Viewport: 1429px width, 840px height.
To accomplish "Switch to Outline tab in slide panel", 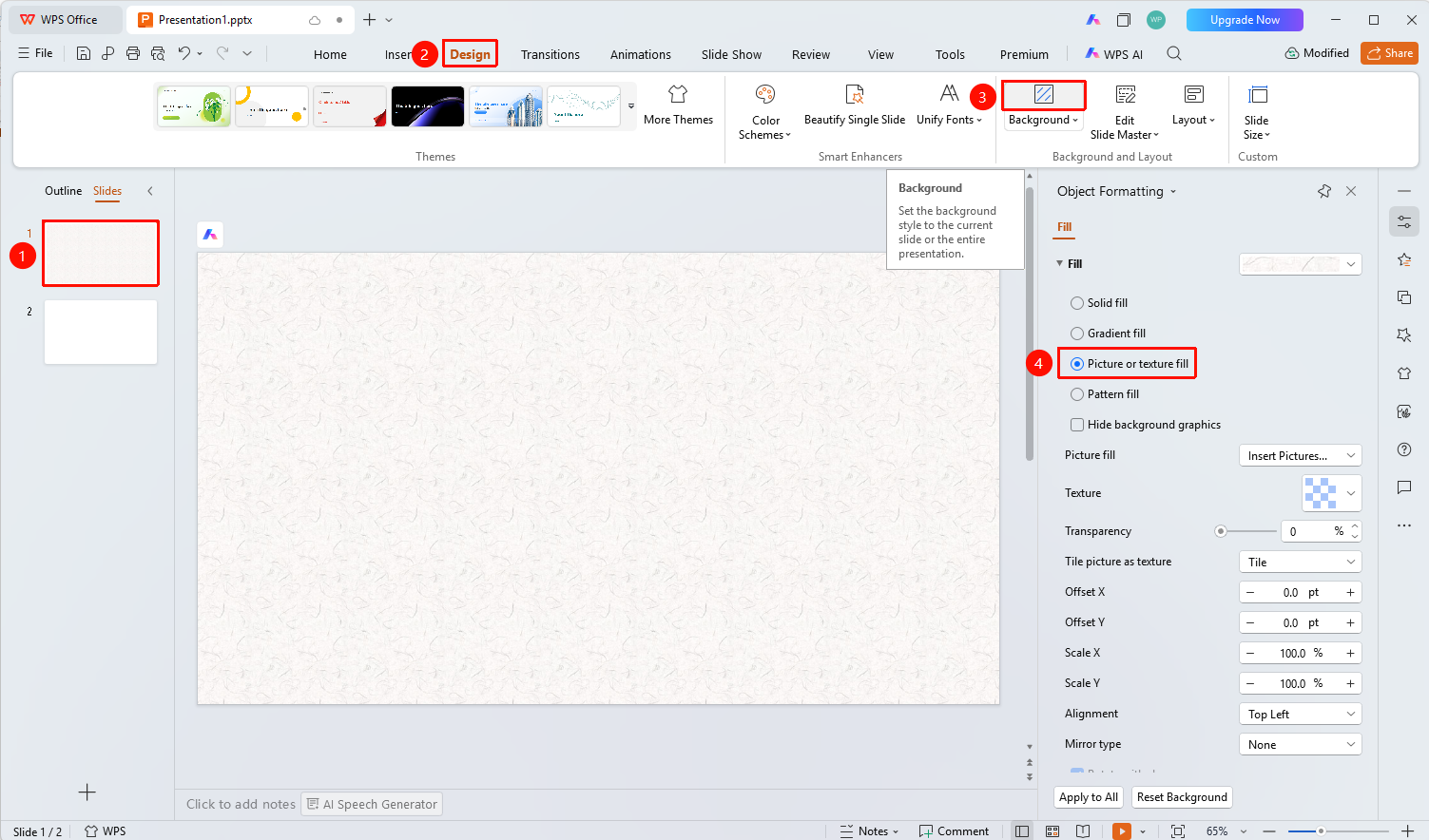I will (x=64, y=191).
